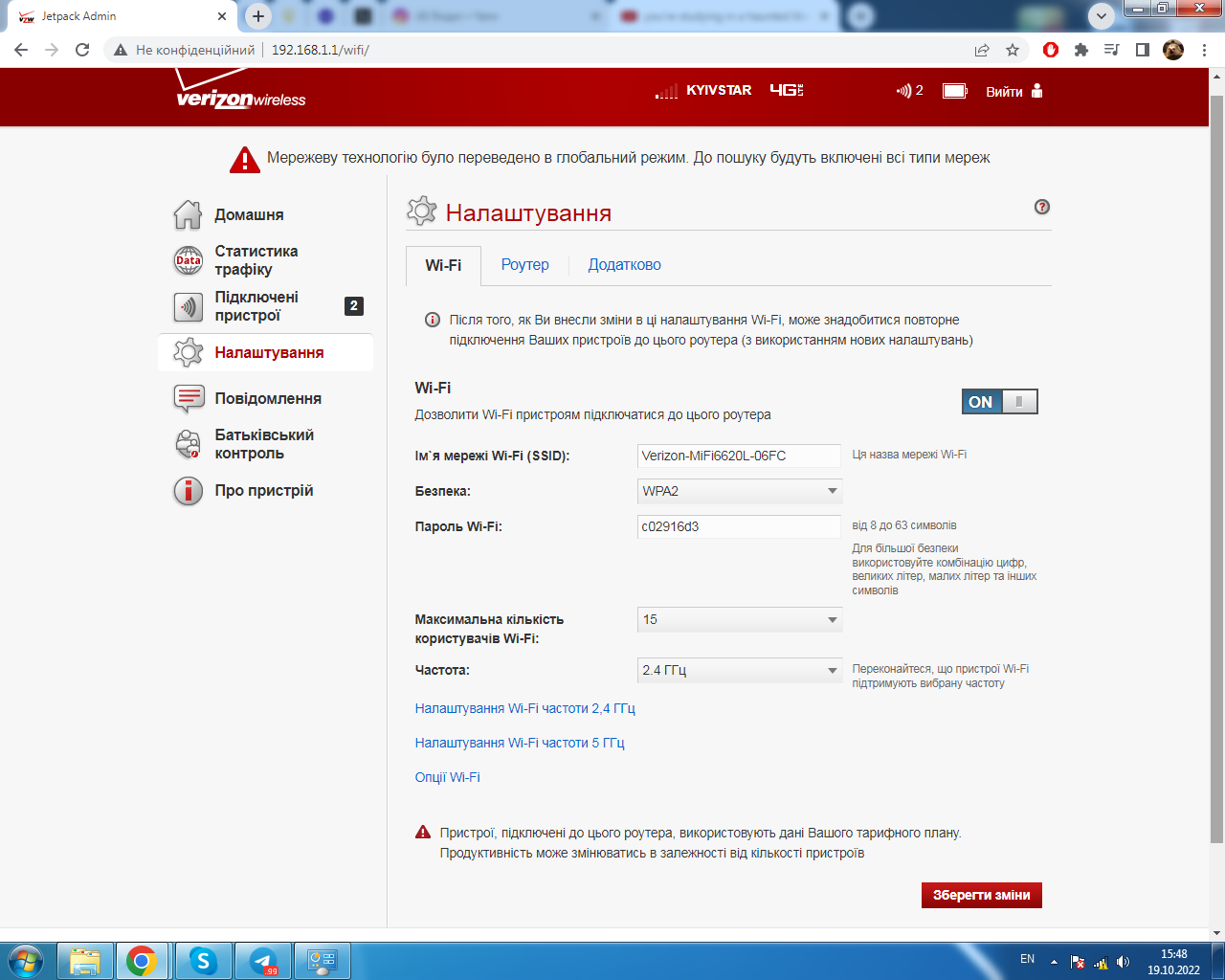Open the Windows Start button

click(x=25, y=961)
